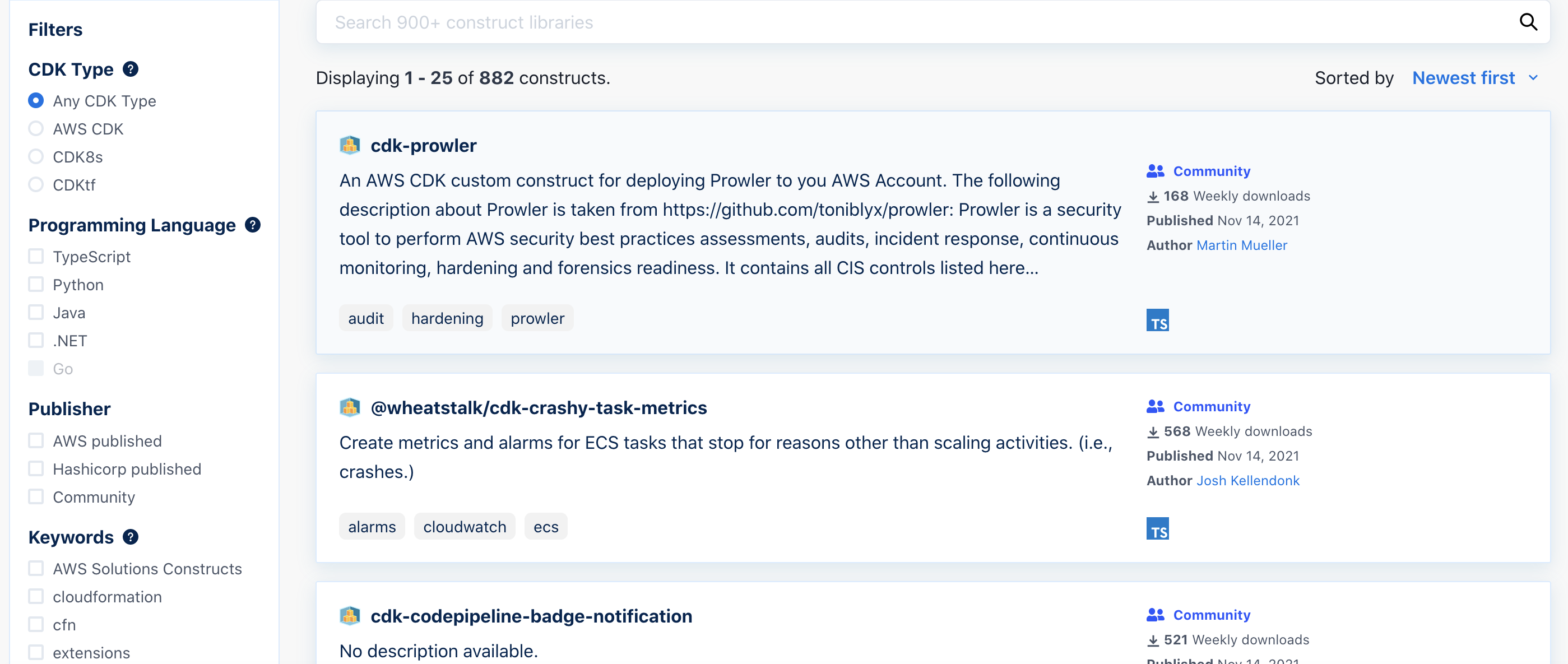Select the AWS CDK radio button

pos(36,129)
